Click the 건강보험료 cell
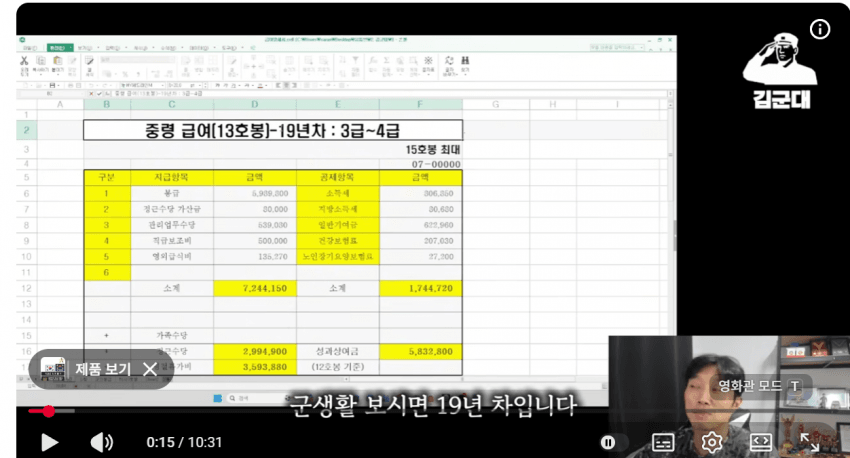 [x=337, y=241]
